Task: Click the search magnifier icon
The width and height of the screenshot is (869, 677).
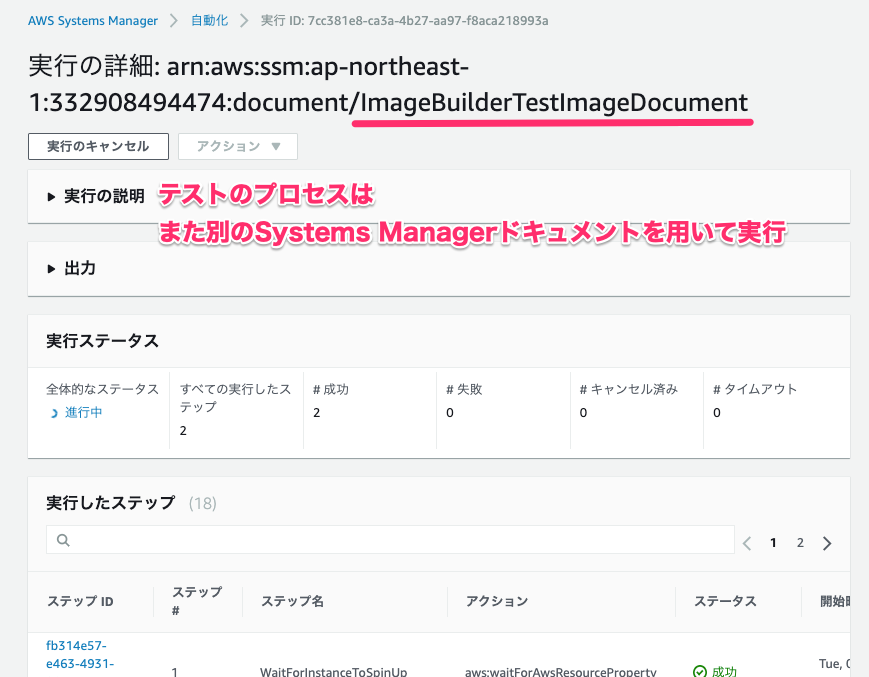Action: [63, 540]
